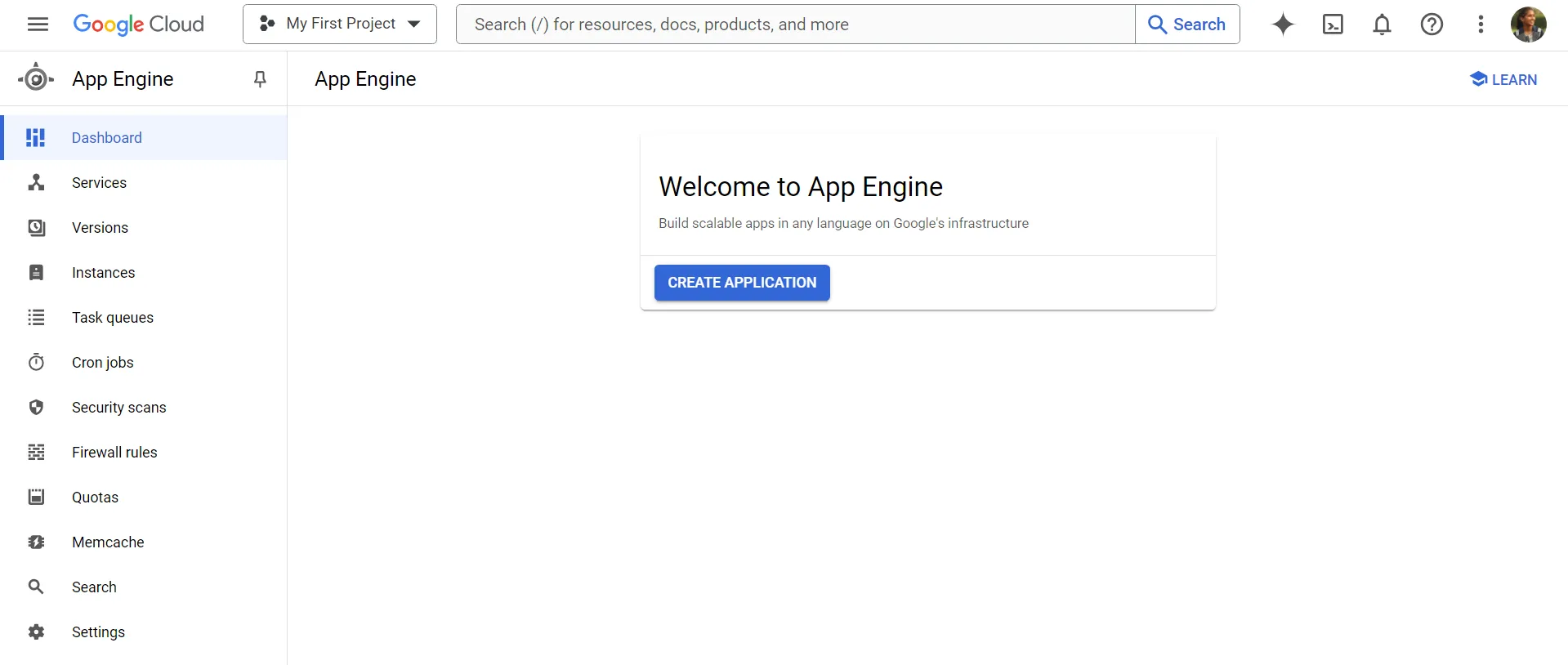Open Memcache from the sidebar
This screenshot has width=1568, height=665.
pyautogui.click(x=108, y=542)
